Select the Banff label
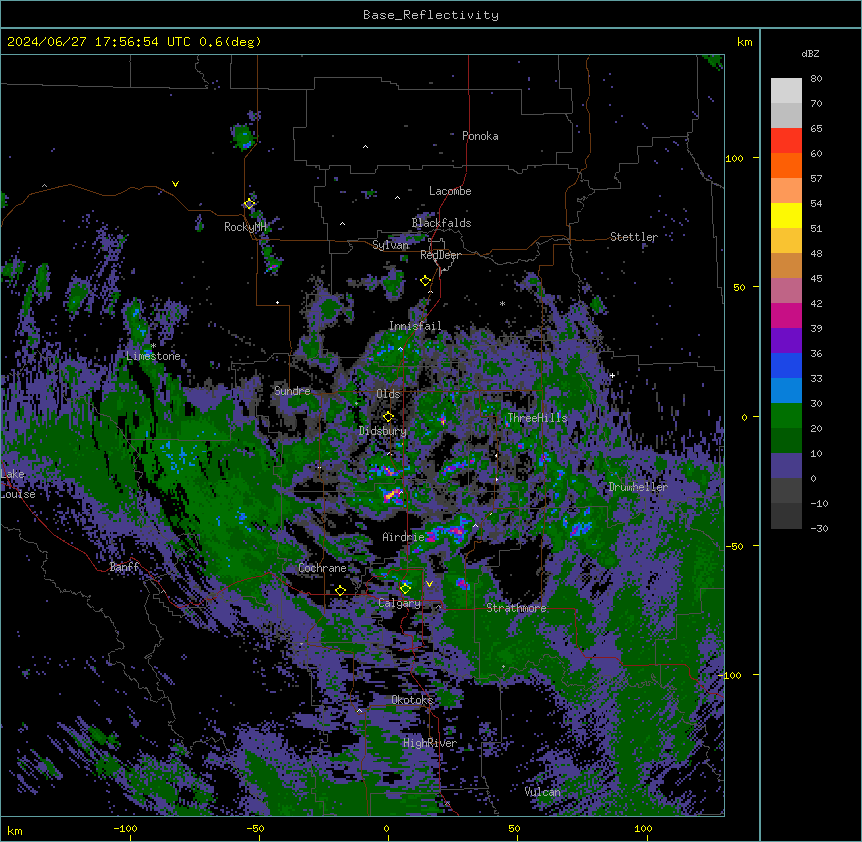862x842 pixels. pos(124,567)
